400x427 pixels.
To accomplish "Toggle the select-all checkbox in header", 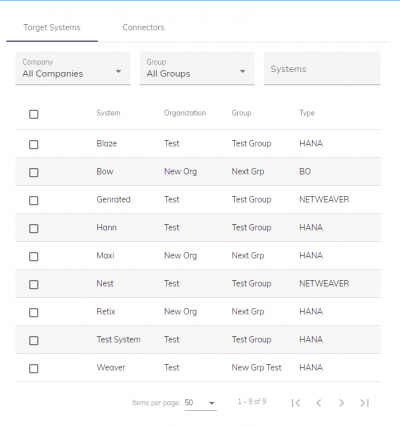I will [34, 114].
